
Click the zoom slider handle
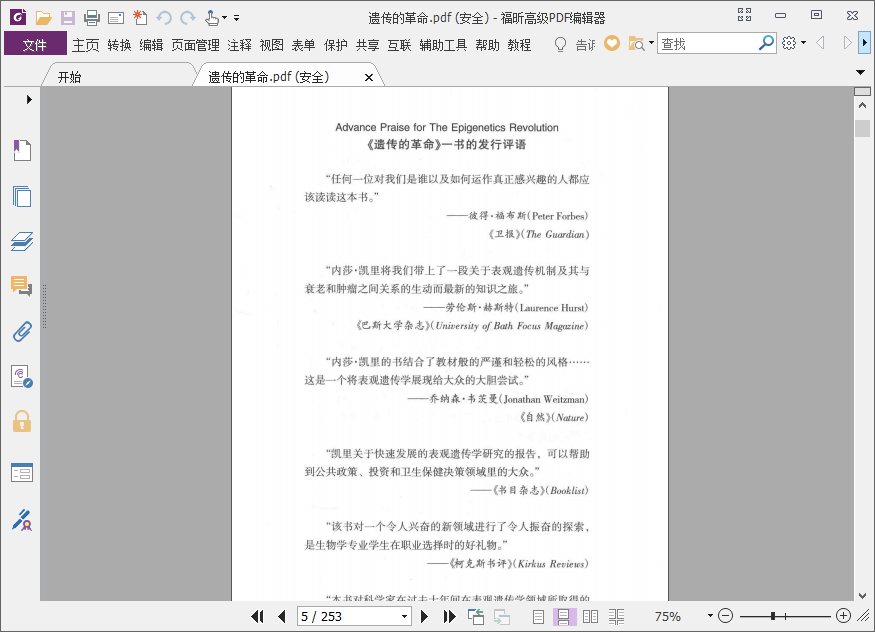[x=772, y=616]
